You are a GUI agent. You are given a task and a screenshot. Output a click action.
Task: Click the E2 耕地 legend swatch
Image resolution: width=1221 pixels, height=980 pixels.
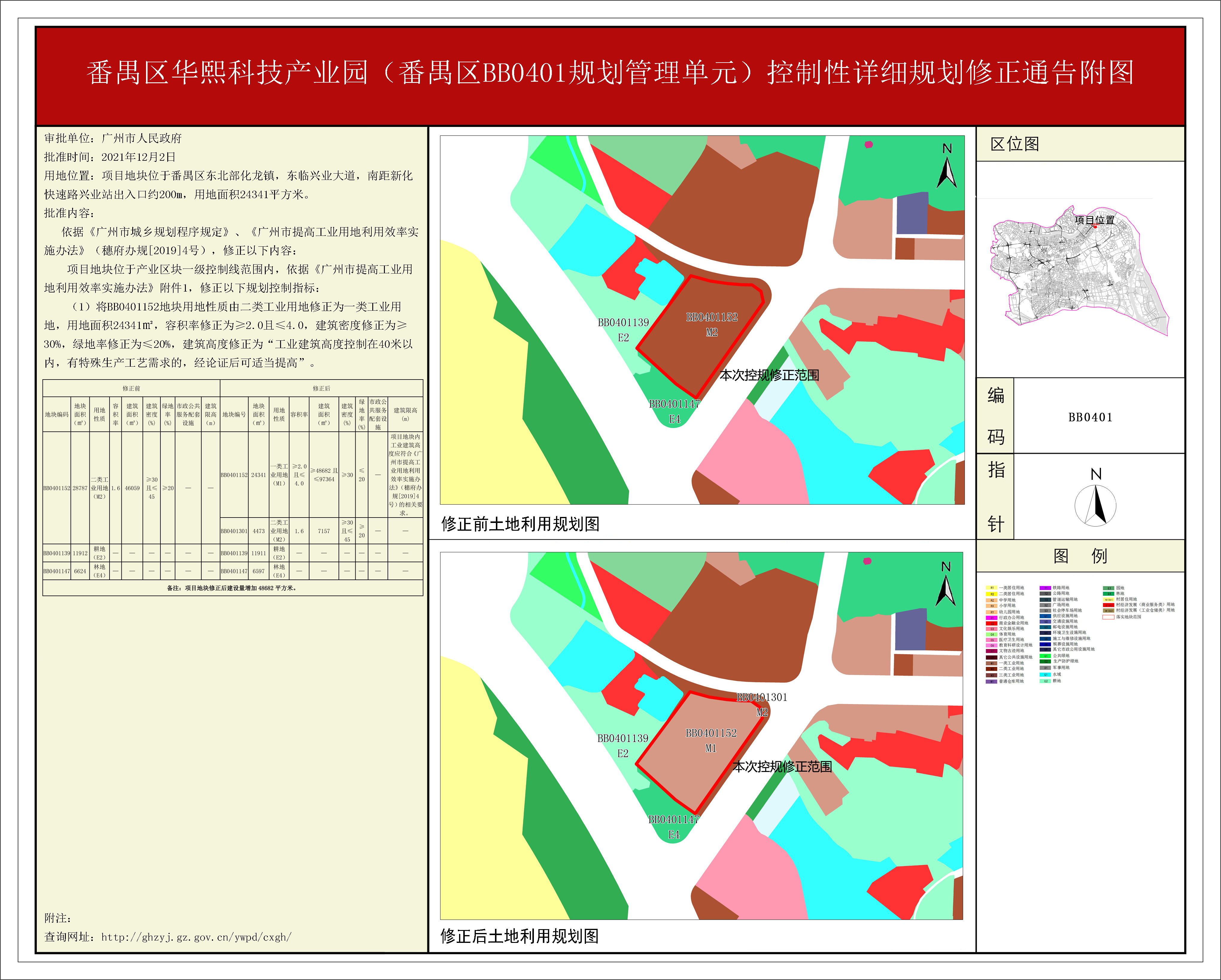[x=1045, y=681]
